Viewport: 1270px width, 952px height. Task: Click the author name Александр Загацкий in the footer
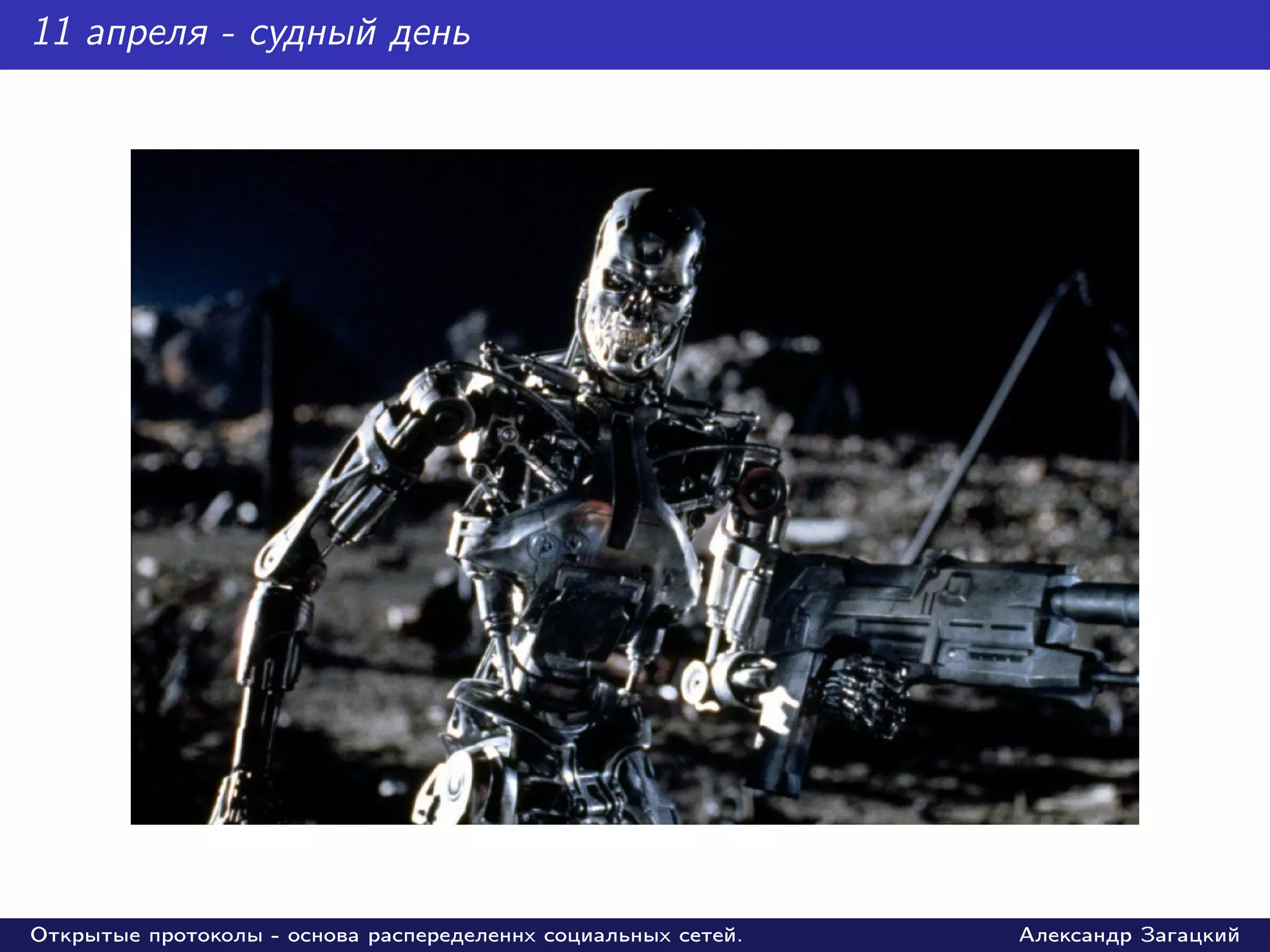coord(1129,935)
